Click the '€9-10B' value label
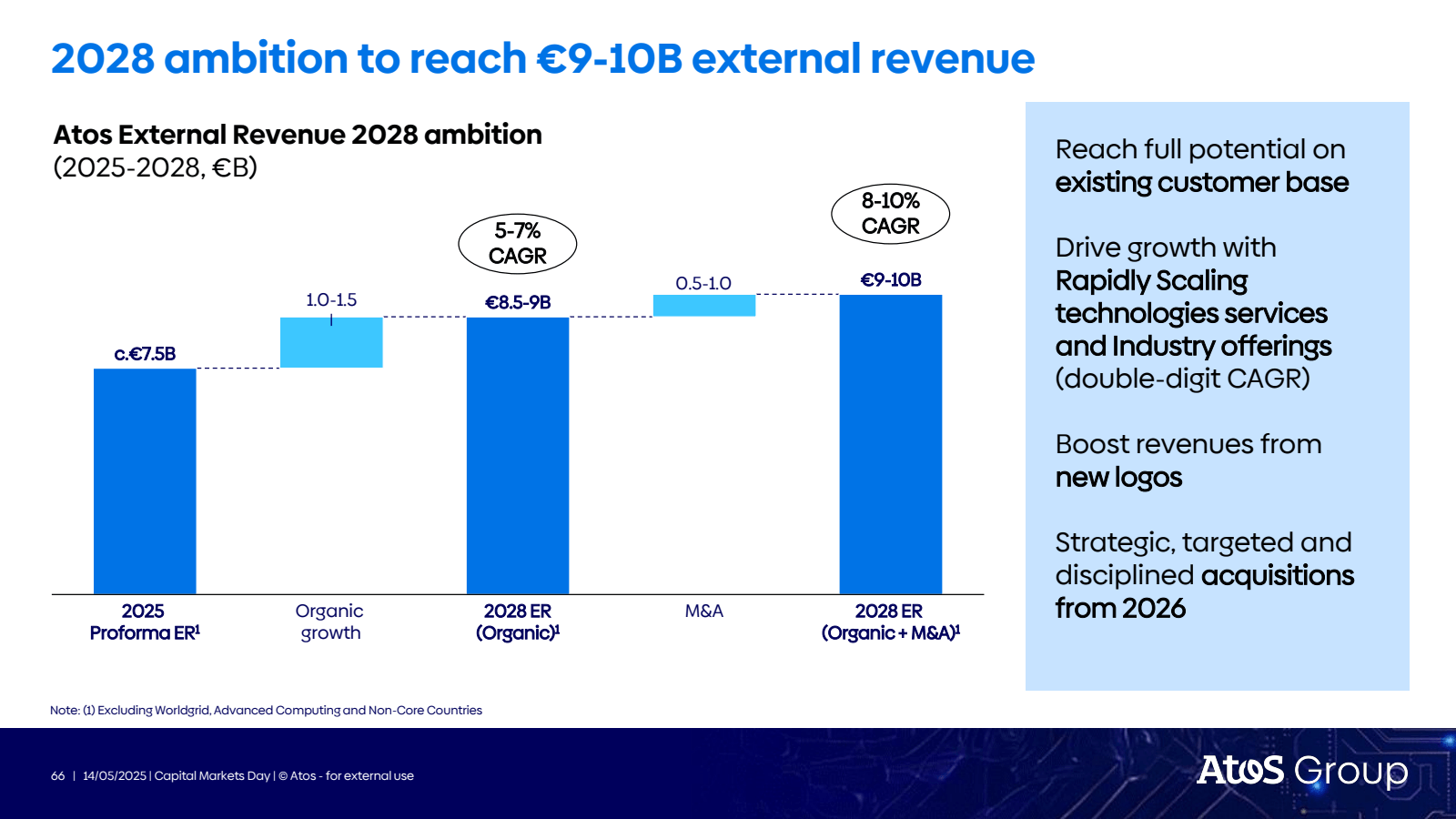Screen dimensions: 1456x819 [x=891, y=279]
